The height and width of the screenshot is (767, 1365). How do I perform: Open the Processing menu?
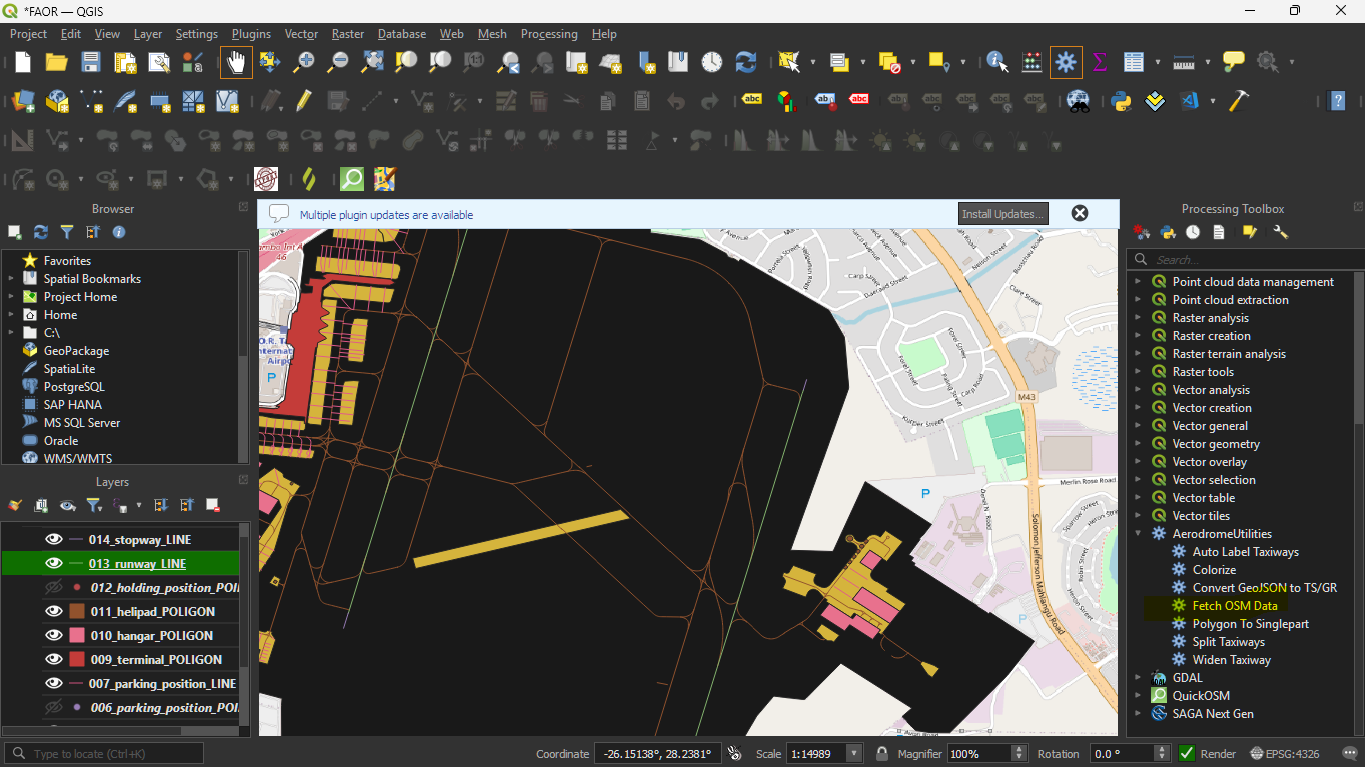(549, 34)
